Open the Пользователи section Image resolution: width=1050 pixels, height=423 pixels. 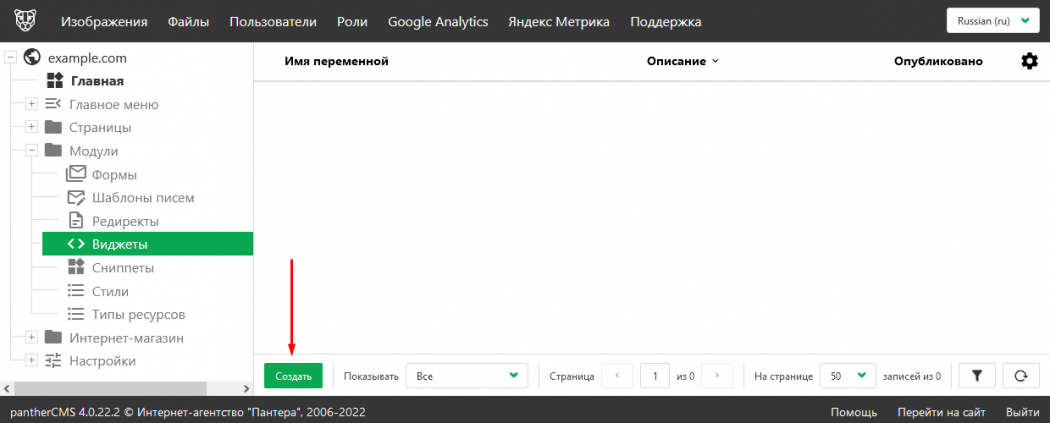pyautogui.click(x=273, y=22)
